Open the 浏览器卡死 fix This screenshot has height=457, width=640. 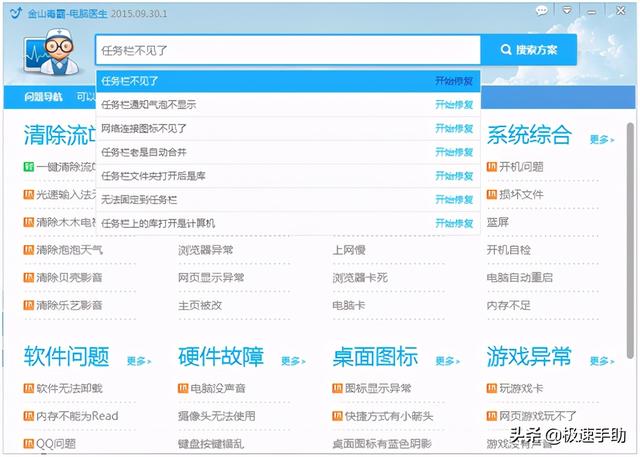(360, 277)
